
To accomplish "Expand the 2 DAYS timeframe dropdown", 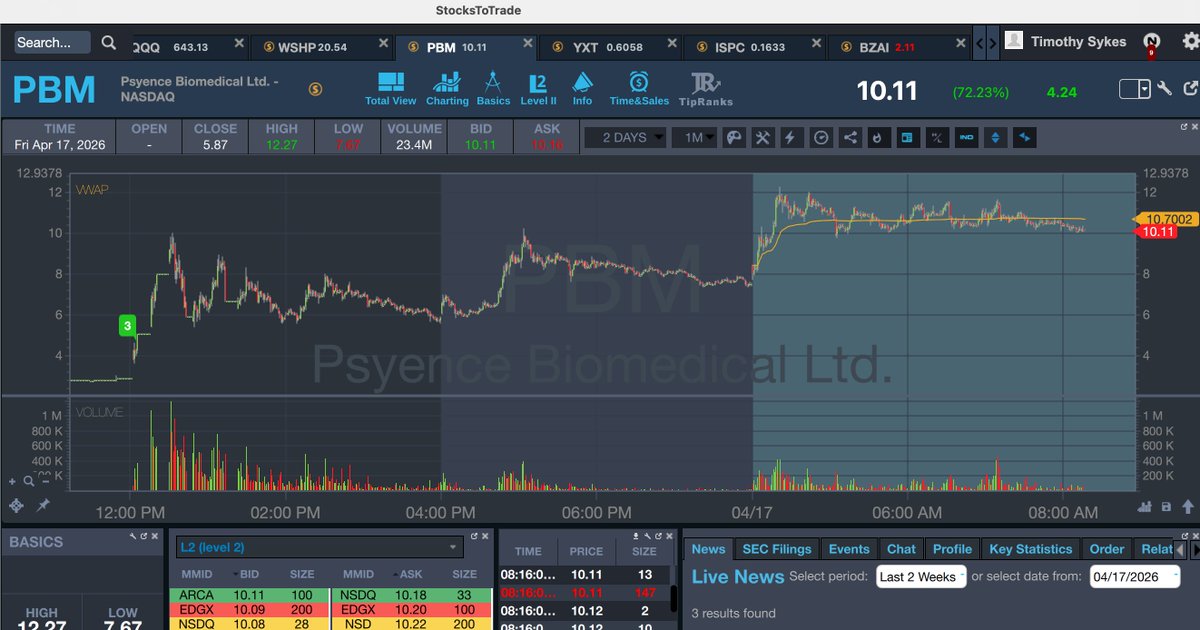I will pyautogui.click(x=625, y=137).
